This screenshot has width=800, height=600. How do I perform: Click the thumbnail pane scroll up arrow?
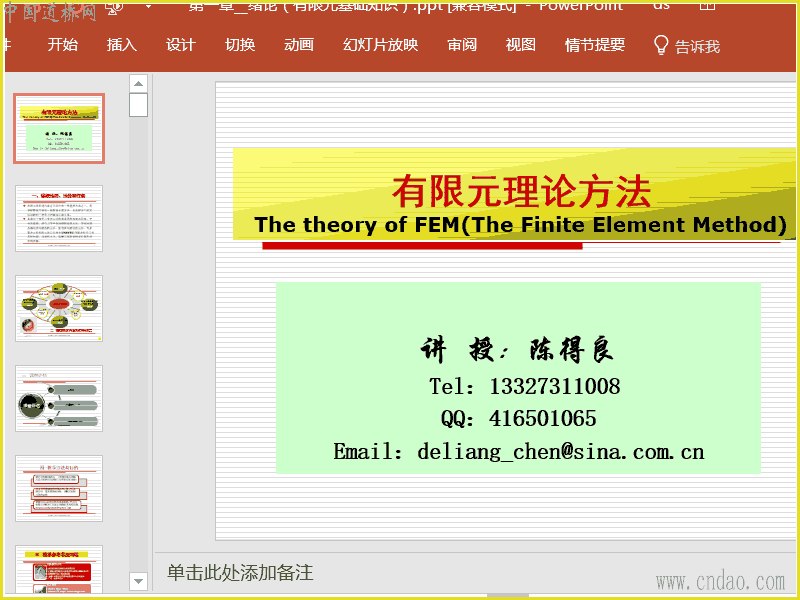tap(138, 83)
